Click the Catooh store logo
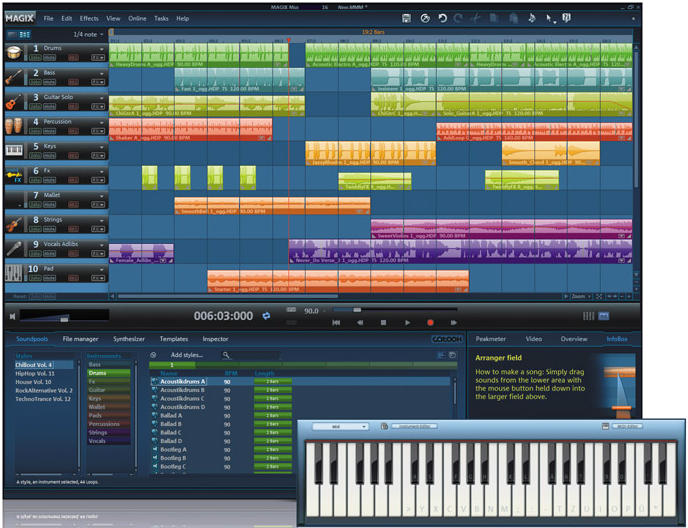The width and height of the screenshot is (688, 528). point(447,339)
